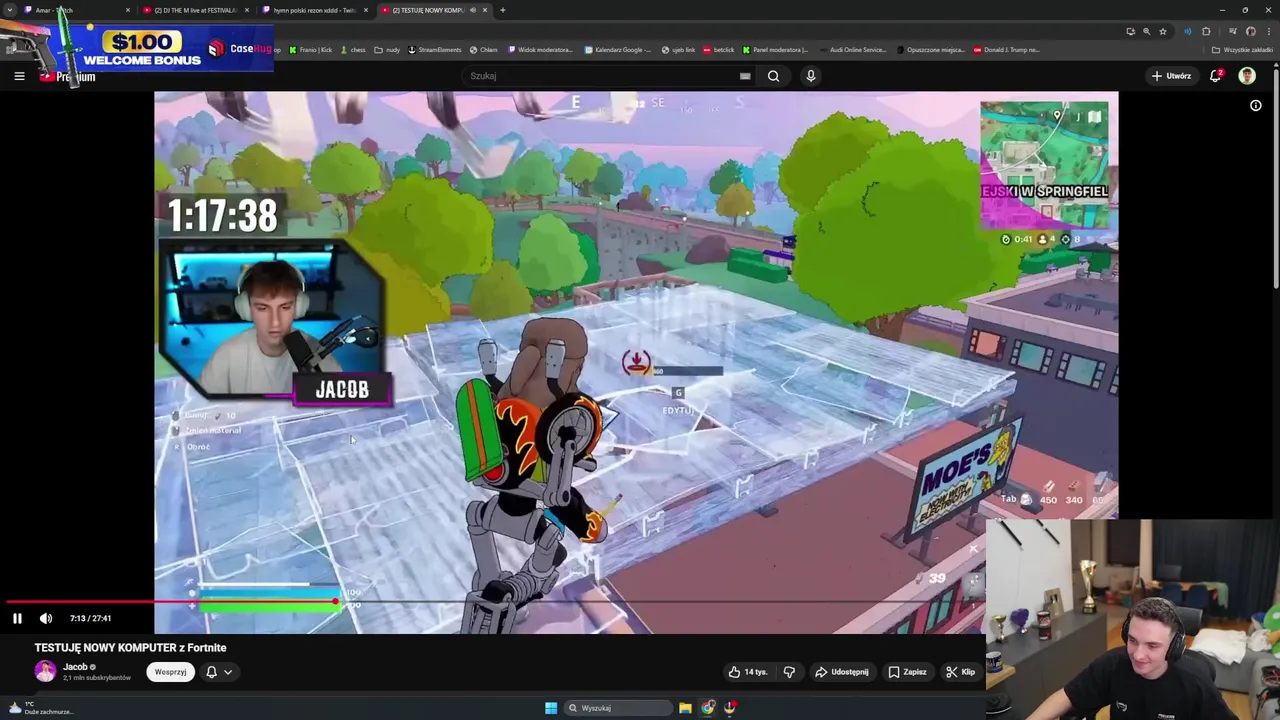1280x720 pixels.
Task: Click the video title TESTUJĘ NOWY KOMPUTER z Fortnite
Action: click(130, 648)
